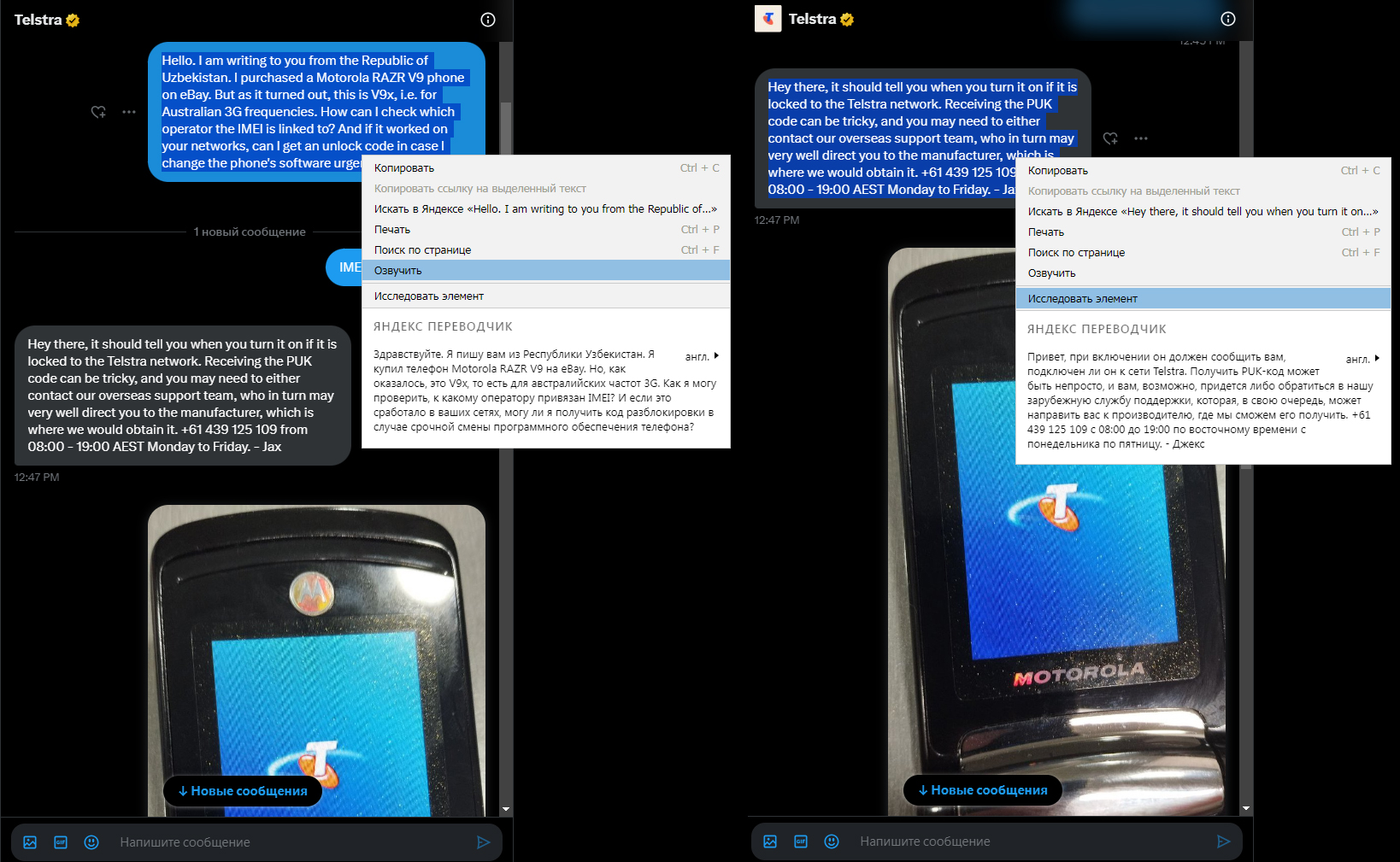Choose Искать в Яндексе «Hello…» entry
This screenshot has width=1400, height=862.
pos(546,209)
